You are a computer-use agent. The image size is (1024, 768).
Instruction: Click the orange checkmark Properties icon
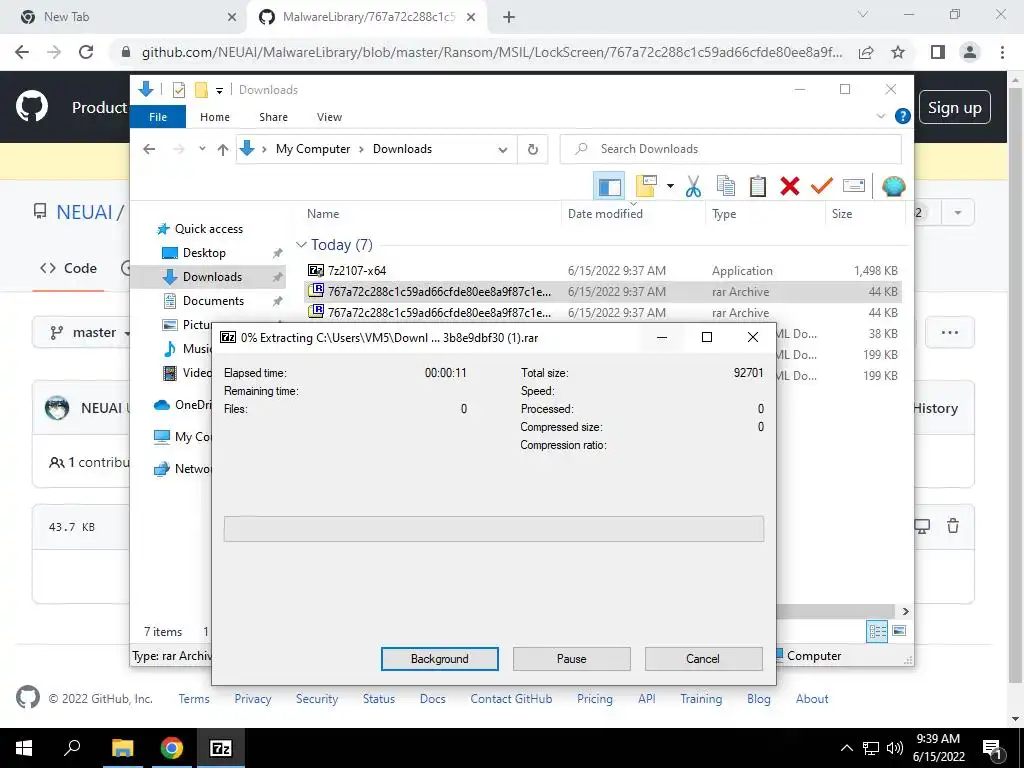coord(822,187)
